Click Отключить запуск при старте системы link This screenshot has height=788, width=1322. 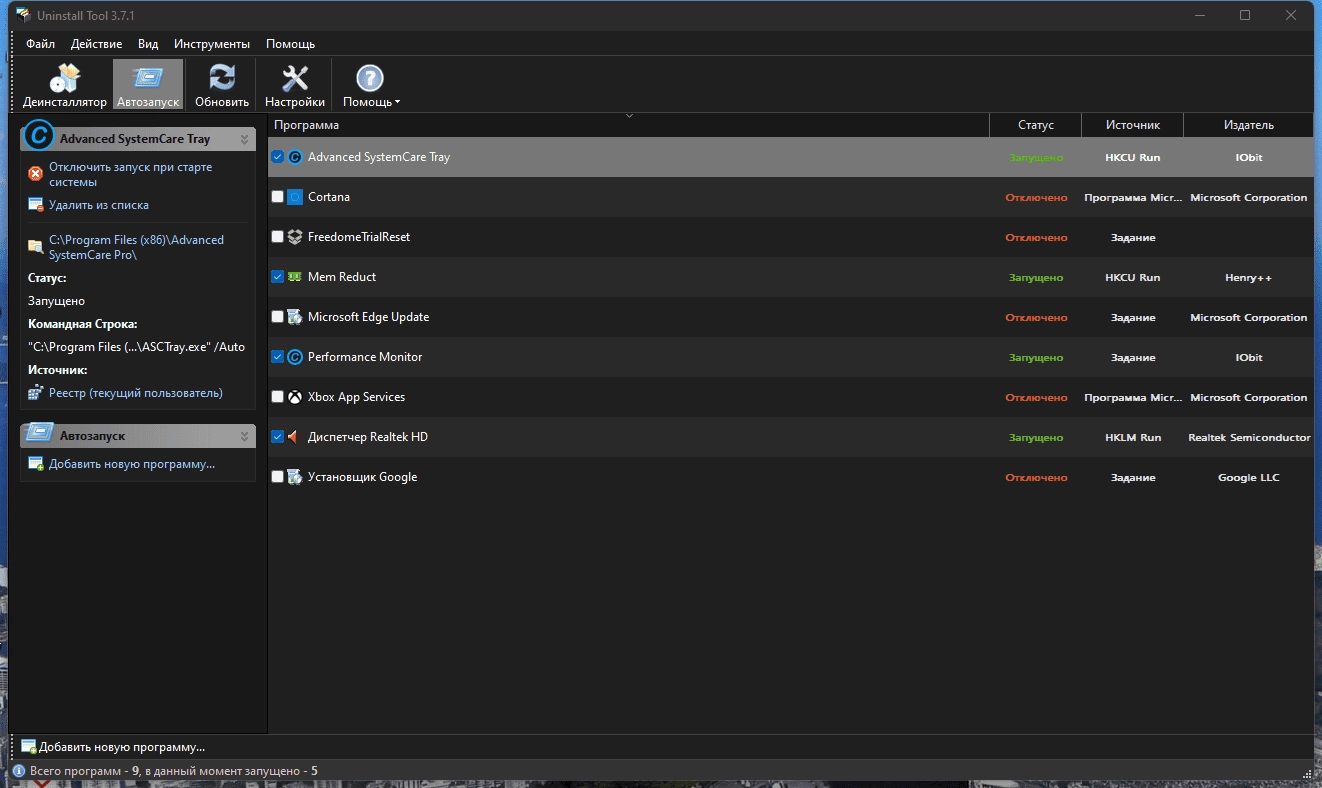131,175
